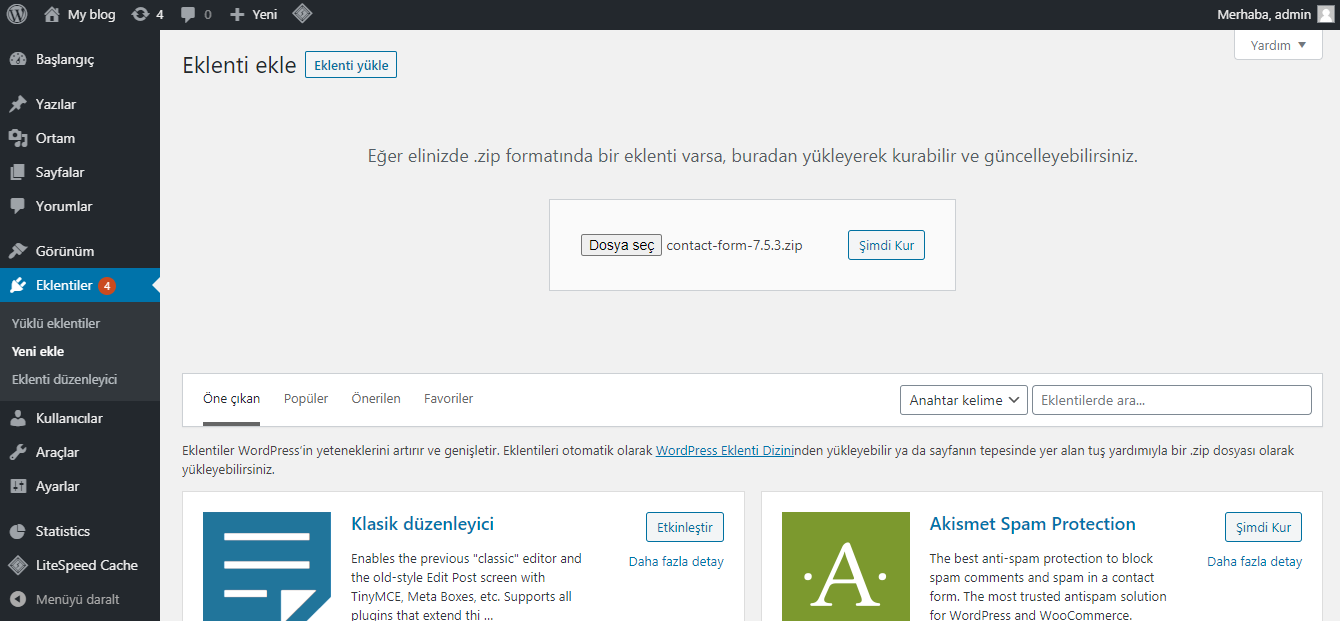Click Şimdi Kur in upload box
The width and height of the screenshot is (1340, 621).
click(886, 245)
